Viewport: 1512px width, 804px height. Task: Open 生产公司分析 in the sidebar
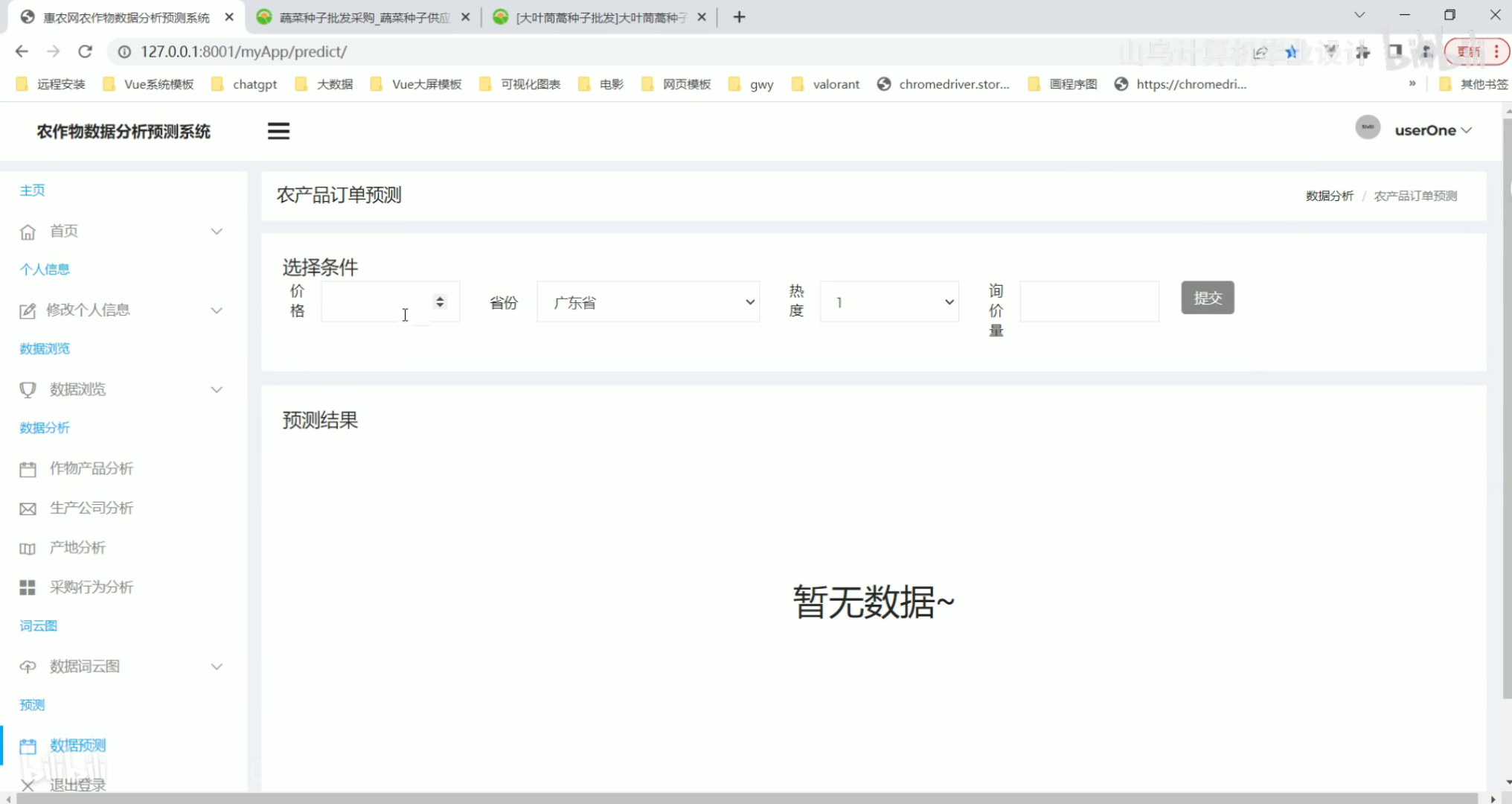click(91, 508)
